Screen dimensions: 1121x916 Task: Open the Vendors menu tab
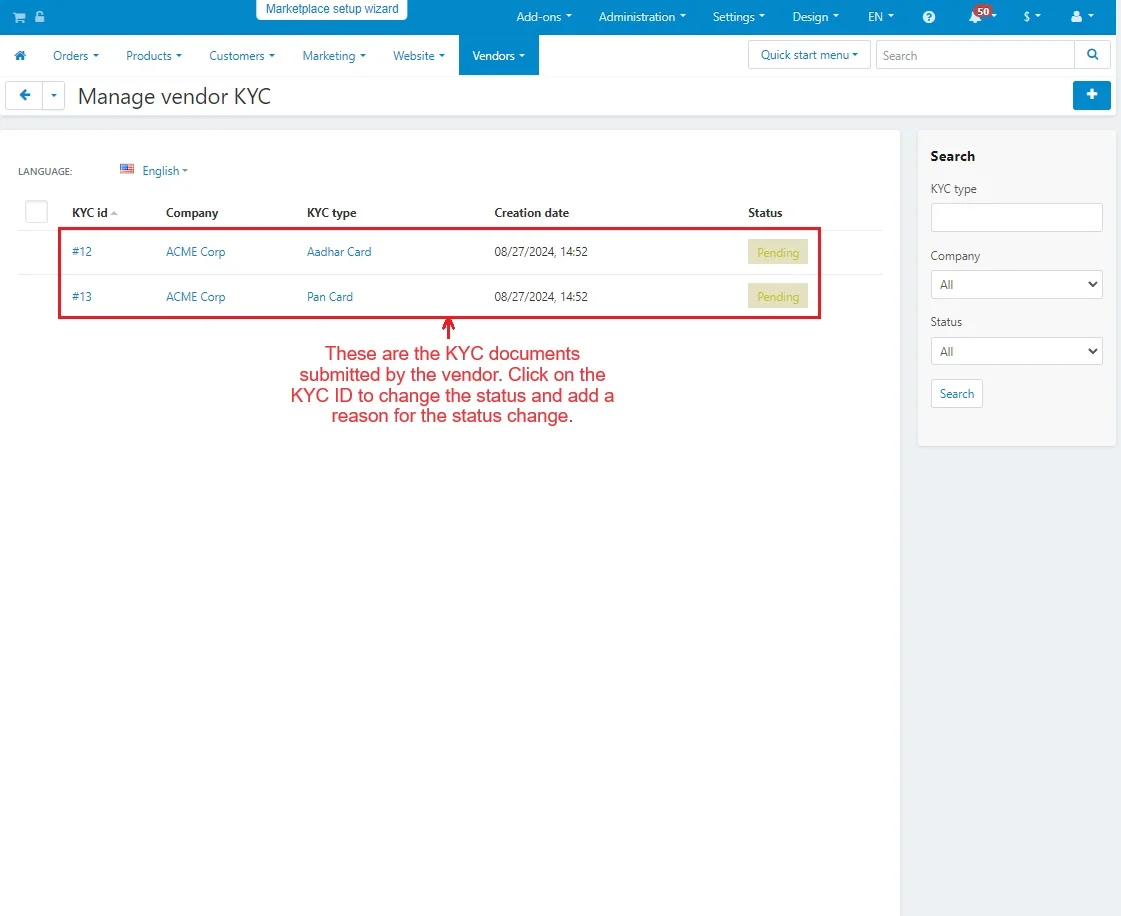pyautogui.click(x=498, y=56)
